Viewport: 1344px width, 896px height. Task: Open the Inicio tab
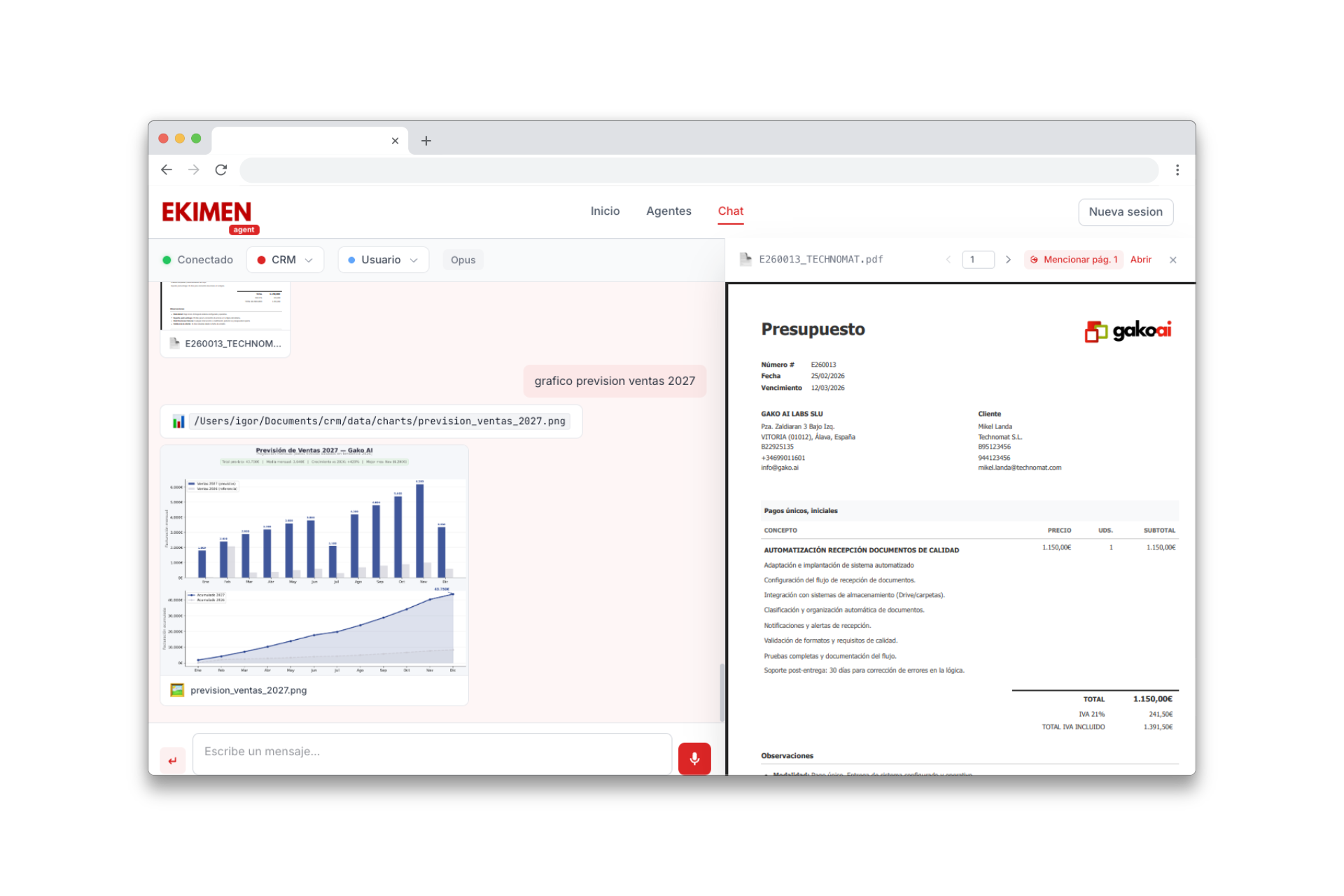tap(605, 211)
